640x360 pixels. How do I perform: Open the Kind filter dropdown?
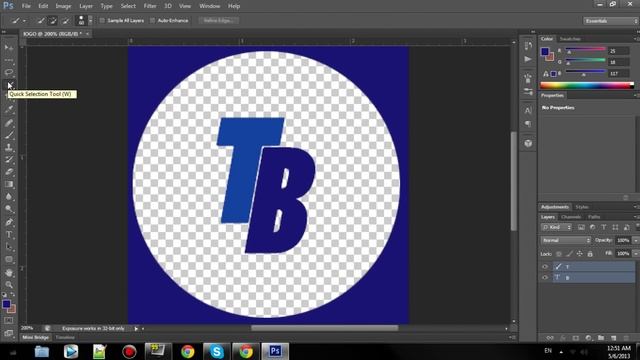(556, 227)
